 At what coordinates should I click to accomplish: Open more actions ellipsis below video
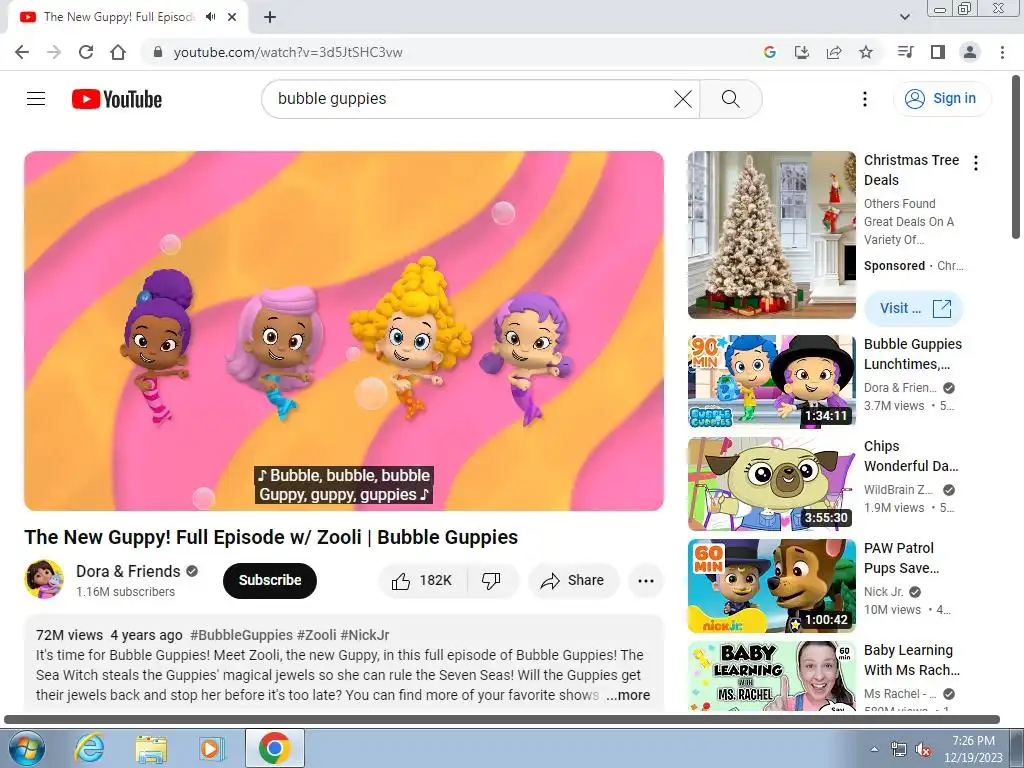click(646, 580)
